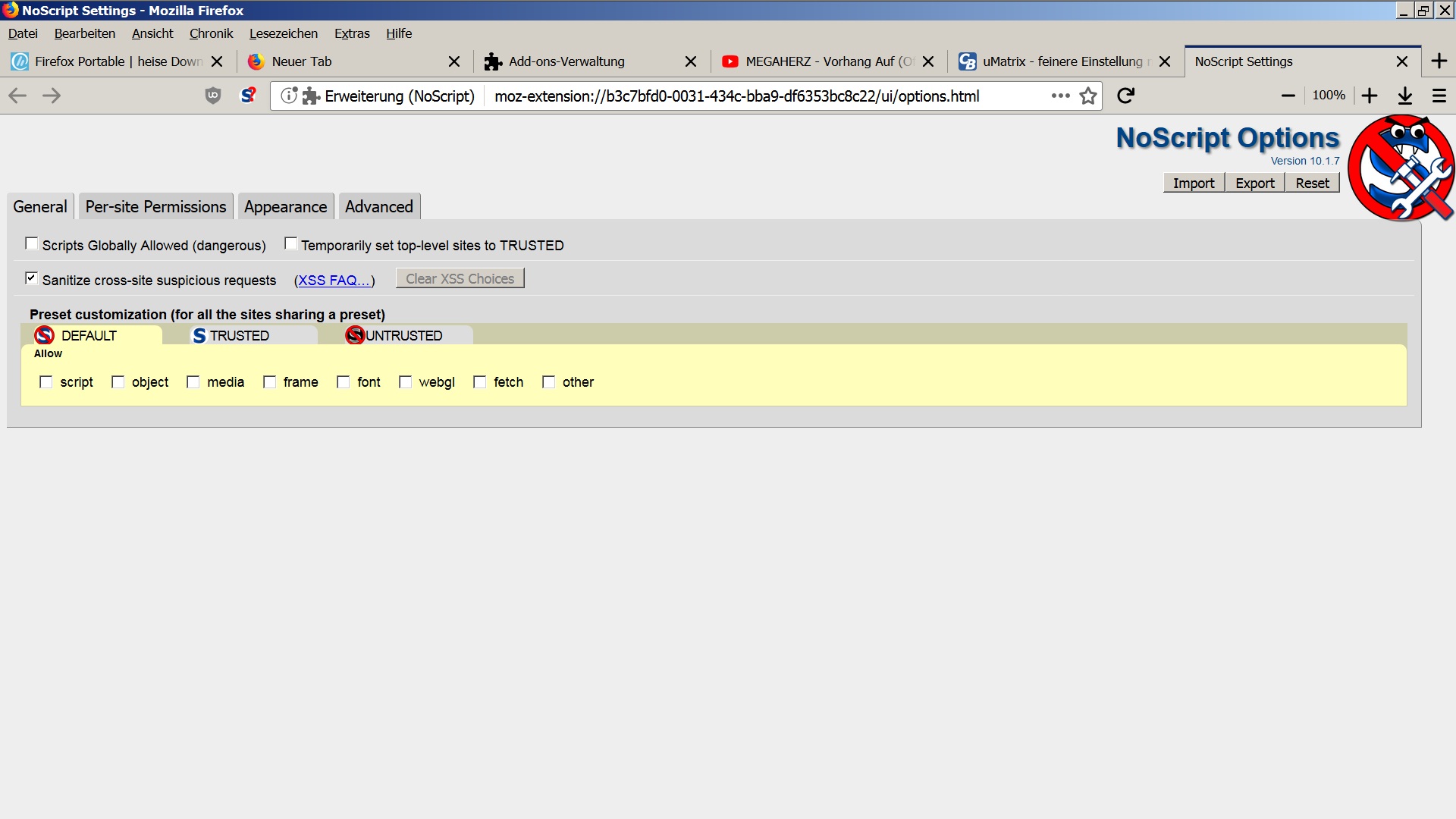Open the Extras menu
Screen dimensions: 1456x819
(352, 33)
